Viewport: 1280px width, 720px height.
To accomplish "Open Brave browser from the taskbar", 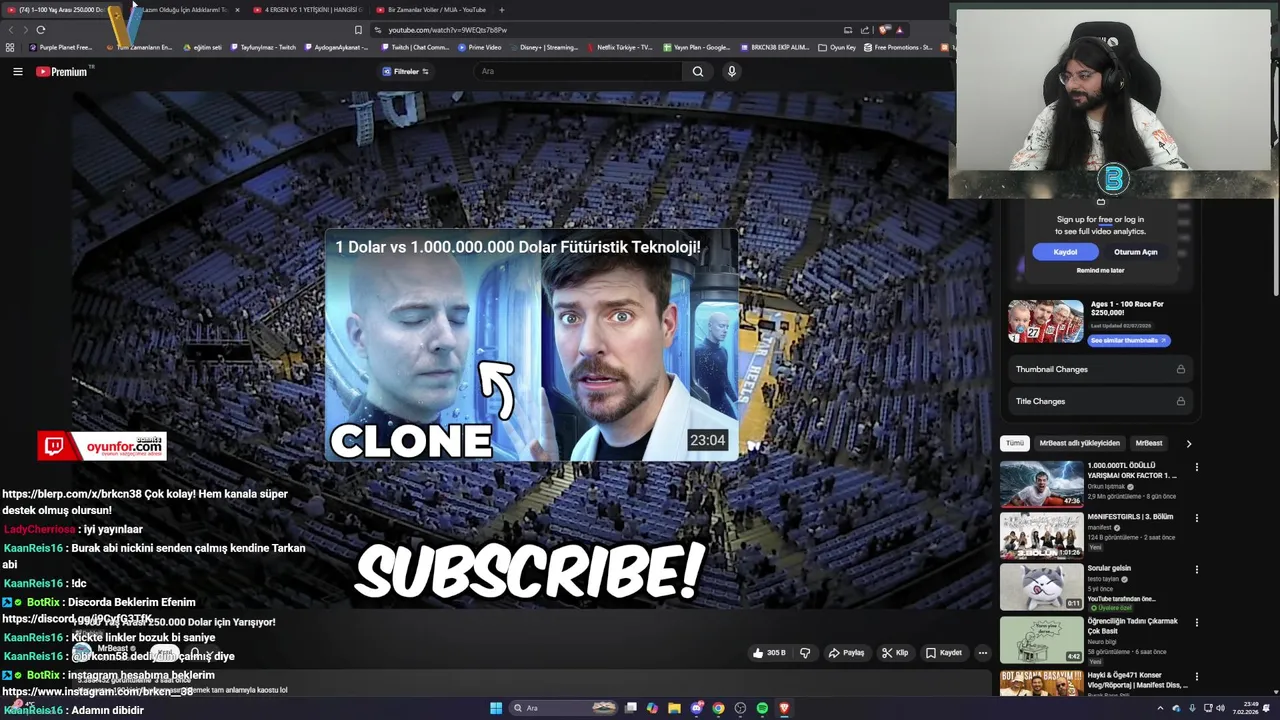I will [x=784, y=708].
